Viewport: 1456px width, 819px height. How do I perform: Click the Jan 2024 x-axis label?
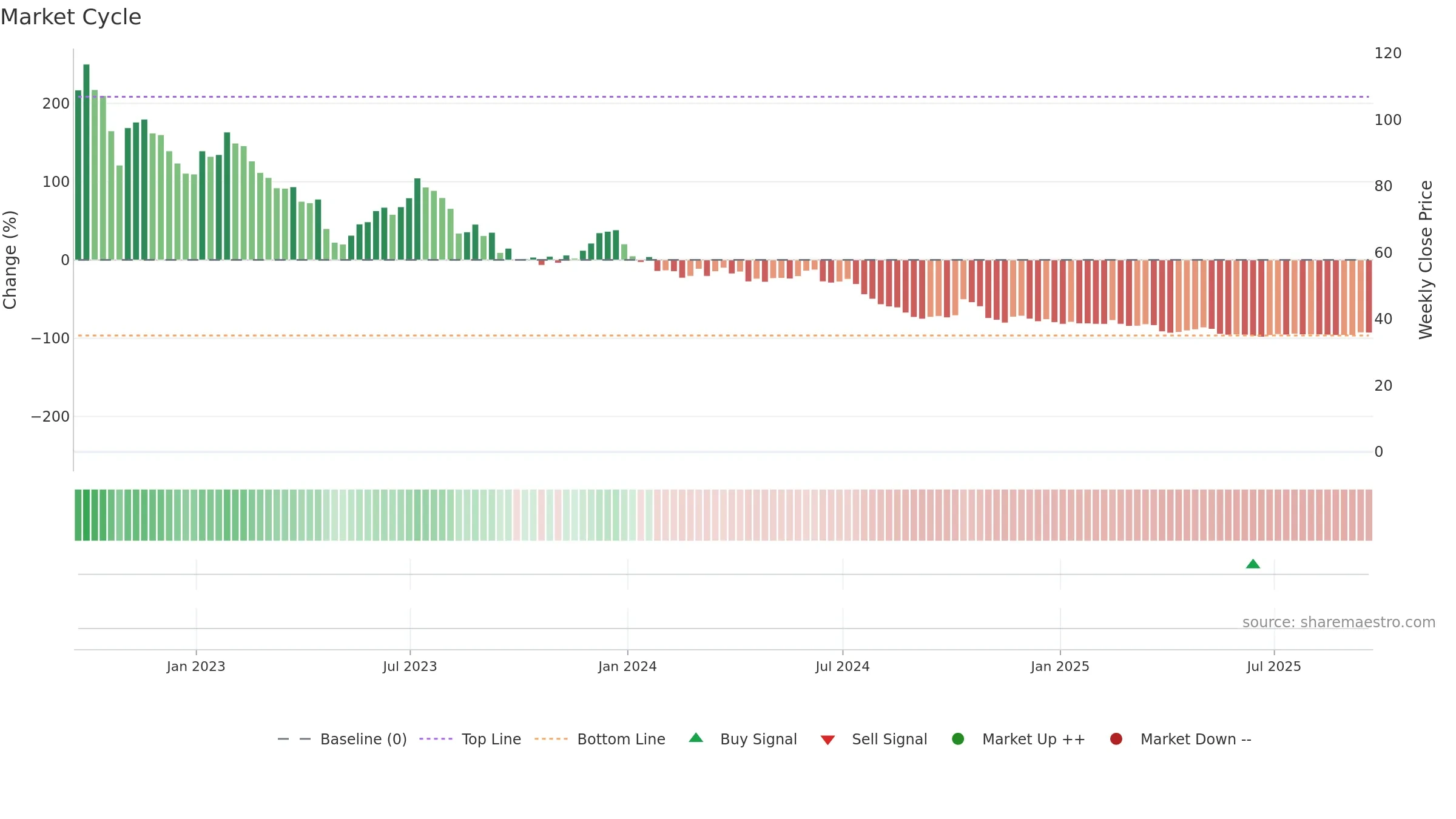click(627, 666)
